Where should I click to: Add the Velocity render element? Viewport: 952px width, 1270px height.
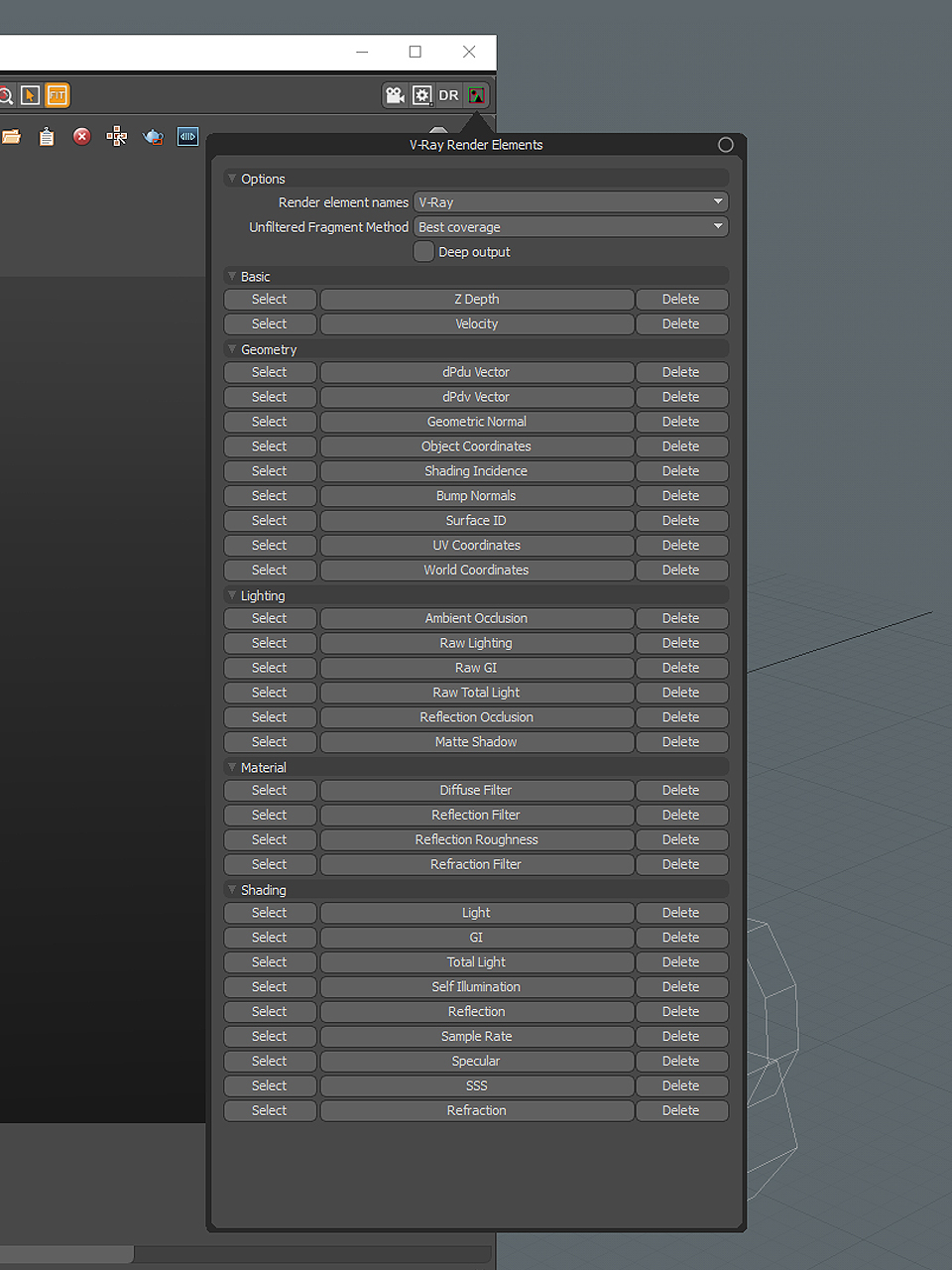click(477, 324)
